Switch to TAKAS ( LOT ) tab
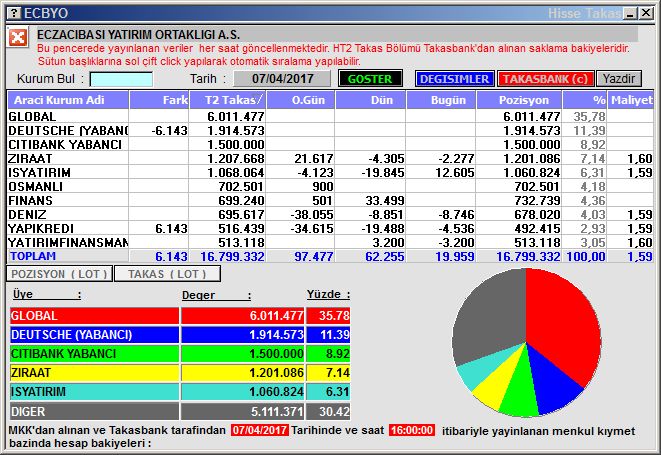This screenshot has width=661, height=455. point(166,273)
